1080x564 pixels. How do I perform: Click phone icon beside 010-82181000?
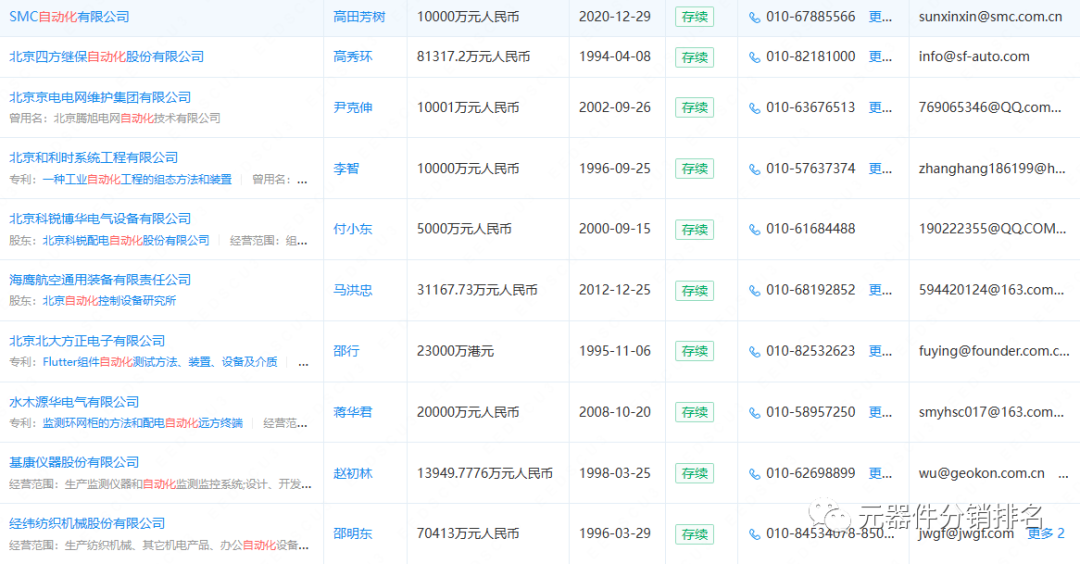pyautogui.click(x=754, y=57)
